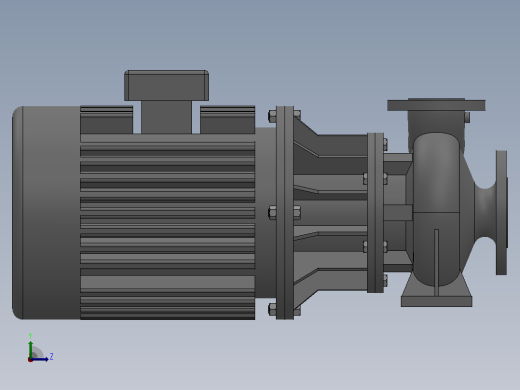This screenshot has width=520, height=390.
Task: Select the suction flange at far right
Action: [502, 213]
